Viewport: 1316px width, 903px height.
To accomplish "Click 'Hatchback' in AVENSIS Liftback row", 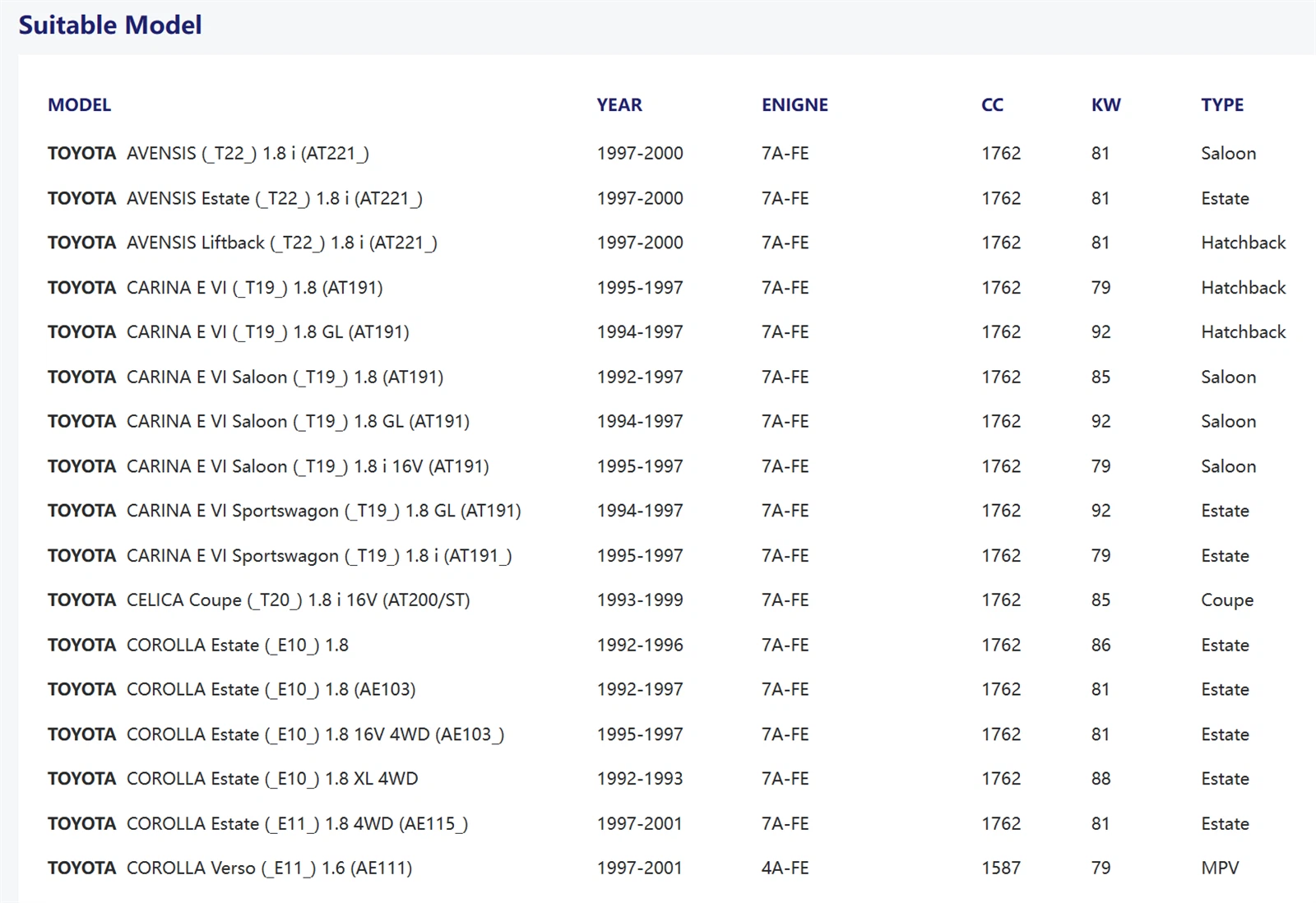I will (x=1244, y=243).
